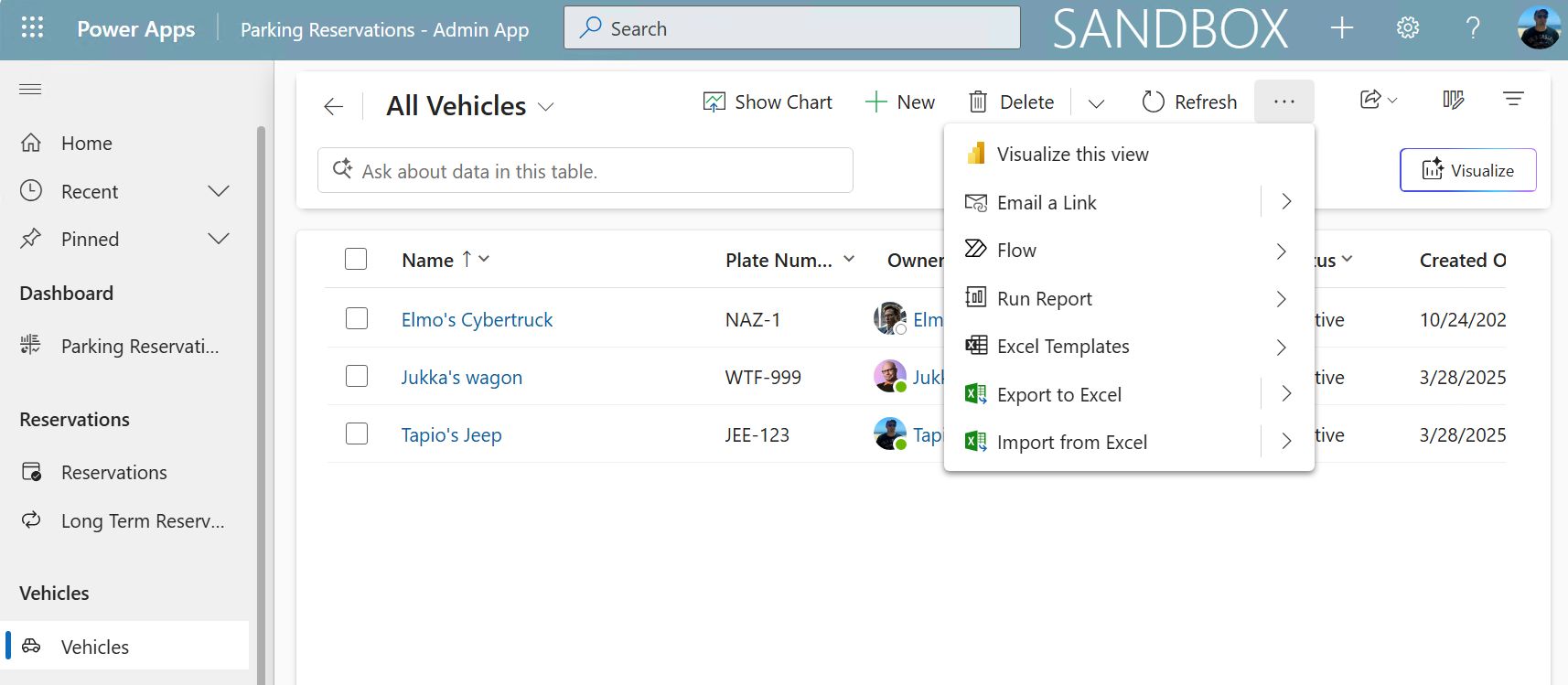This screenshot has width=1568, height=685.
Task: Open the help question mark icon
Action: click(x=1473, y=28)
